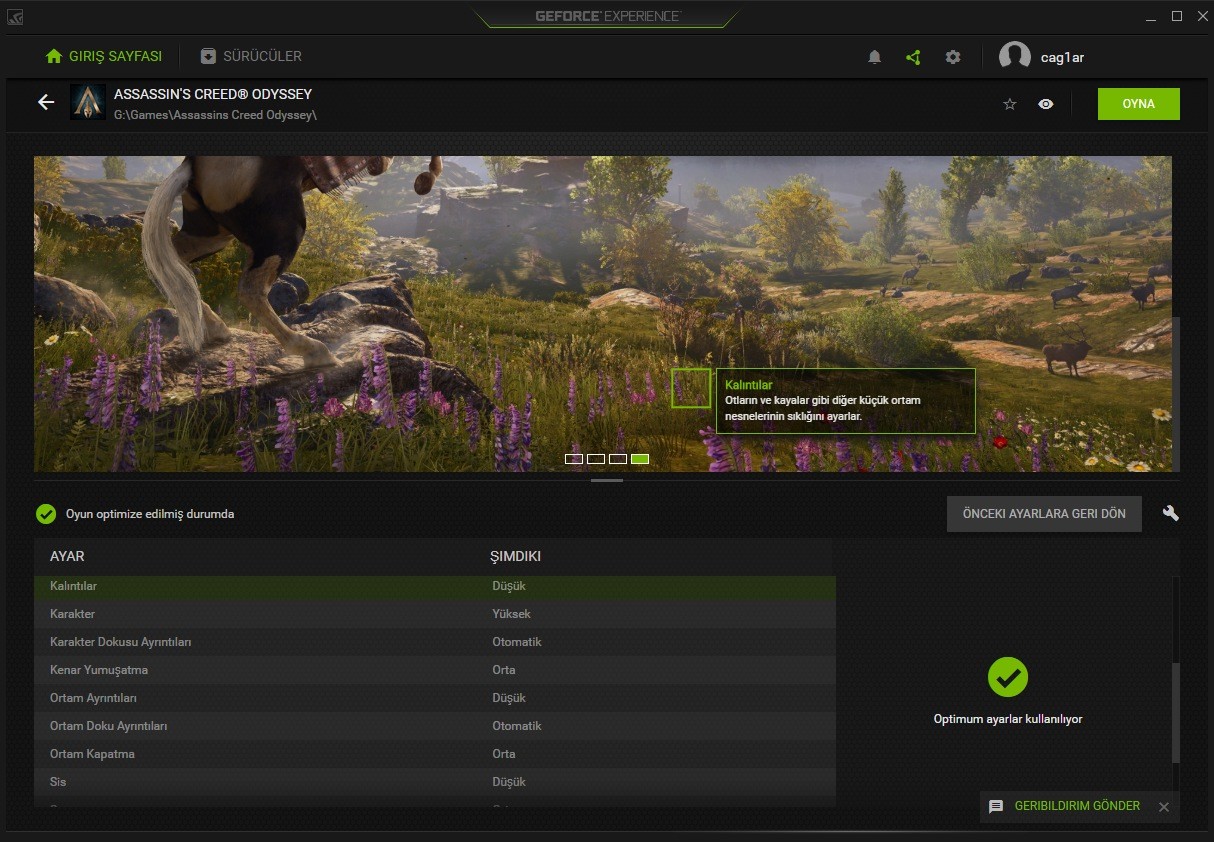Open the share overlay icon
Viewport: 1214px width, 842px height.
913,57
